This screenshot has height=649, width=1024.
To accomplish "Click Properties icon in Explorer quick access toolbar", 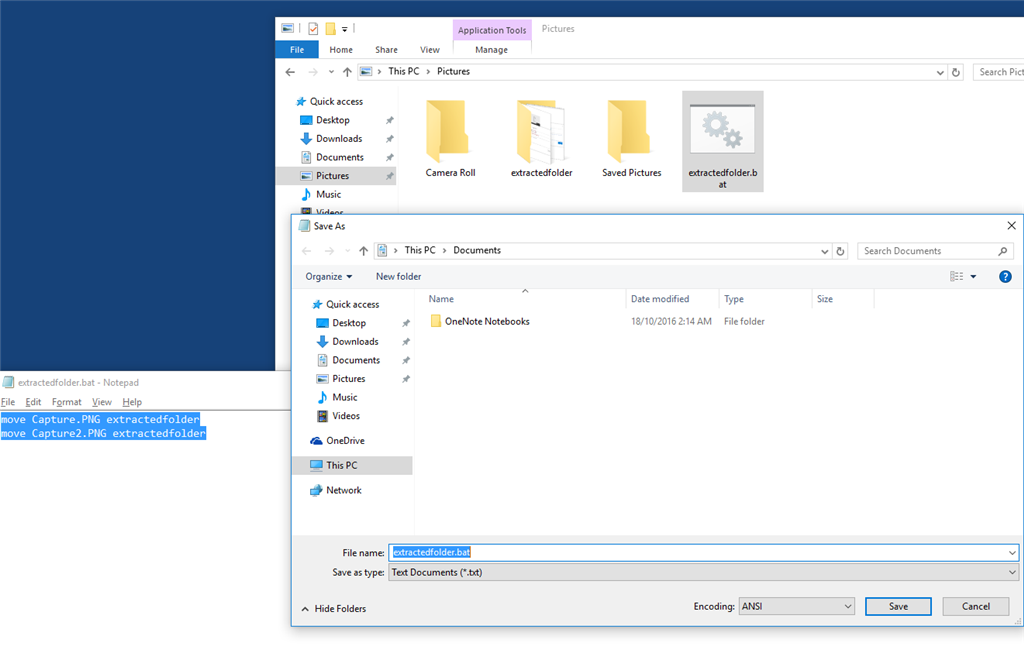I will 313,28.
